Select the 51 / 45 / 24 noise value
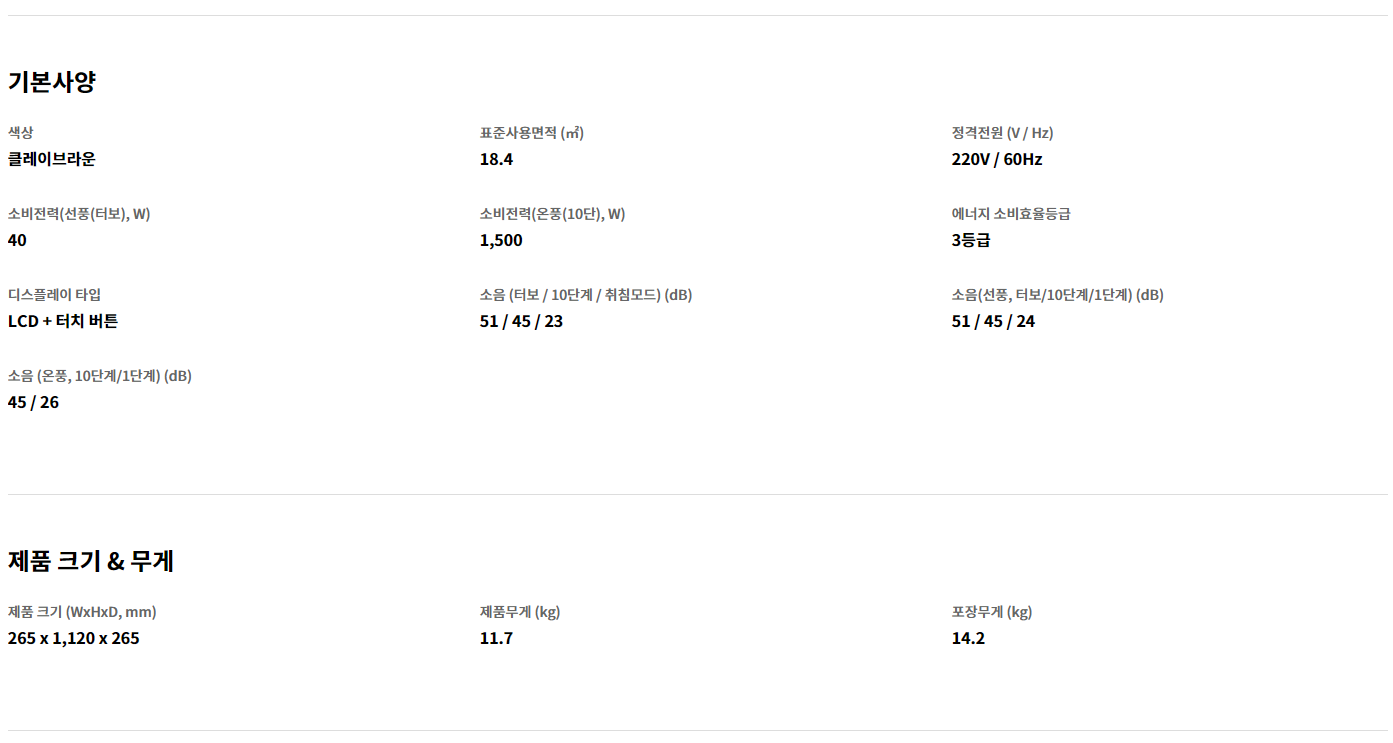1393x743 pixels. pos(993,321)
